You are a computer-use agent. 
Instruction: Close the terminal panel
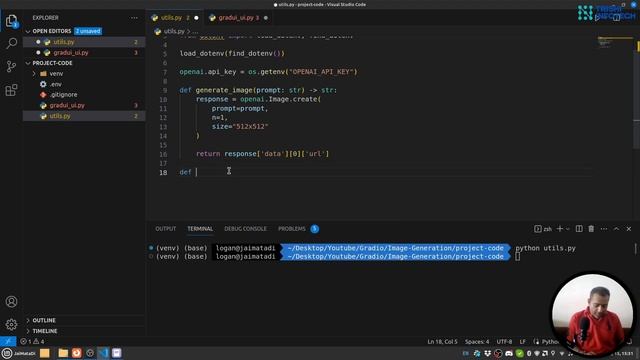tap(629, 229)
